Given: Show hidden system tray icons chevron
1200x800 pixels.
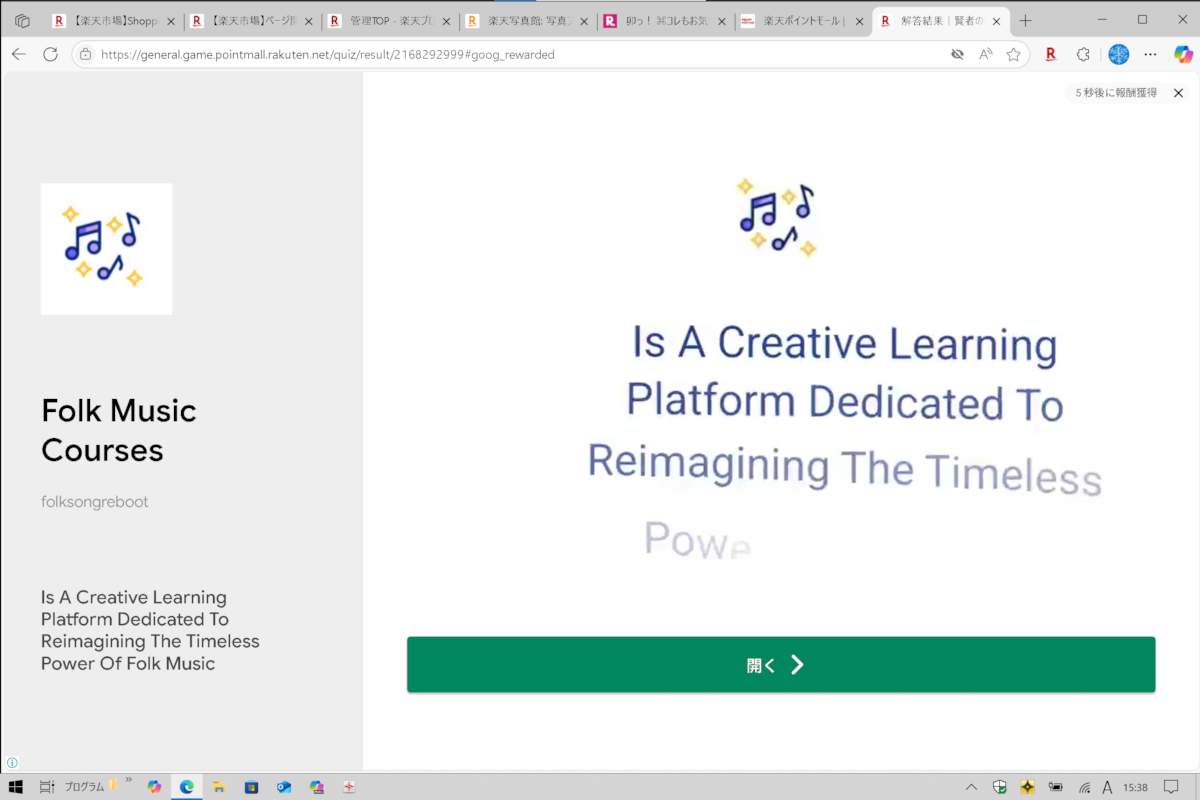Looking at the screenshot, I should point(971,787).
